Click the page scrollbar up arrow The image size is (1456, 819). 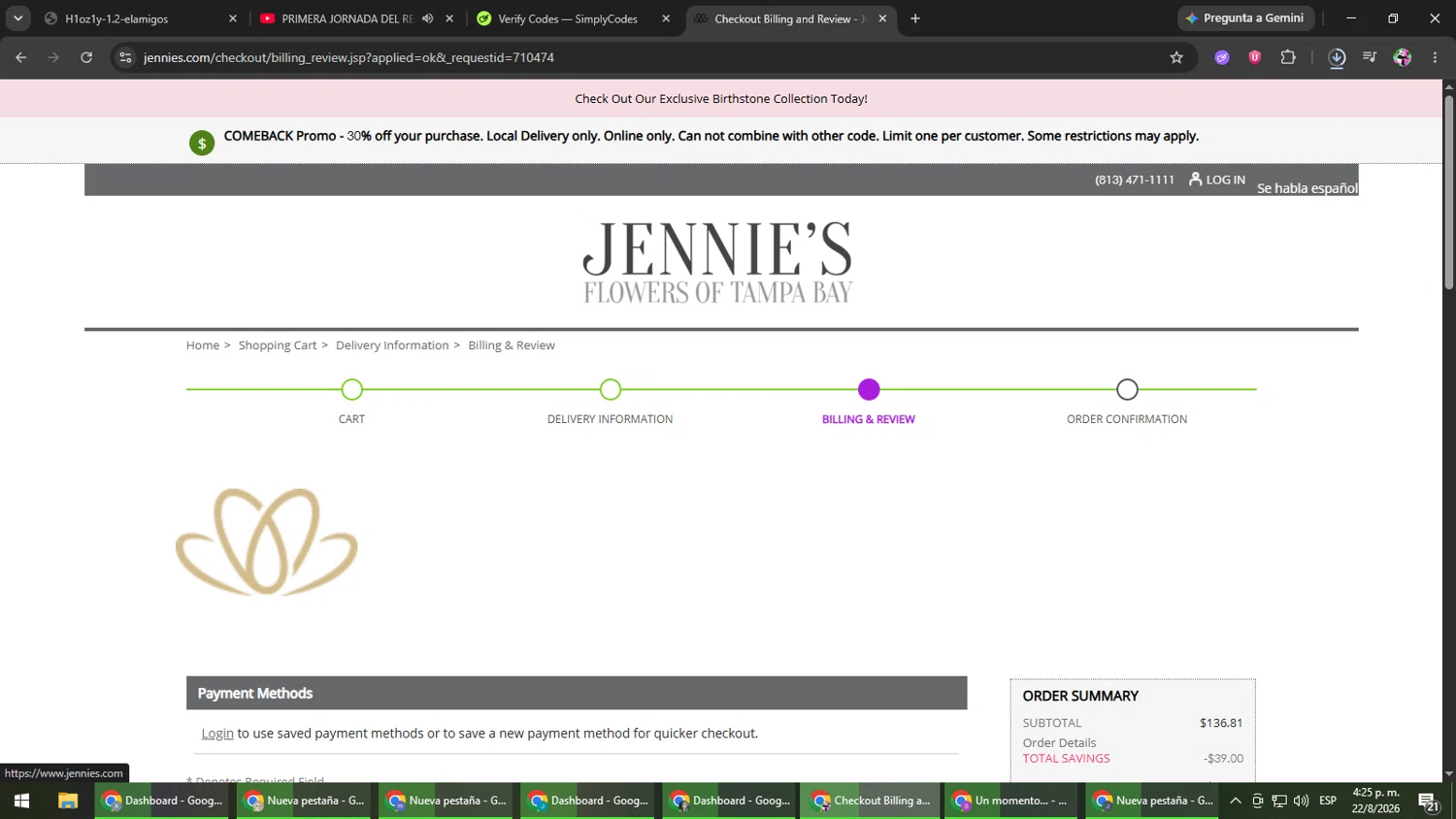[x=1449, y=87]
